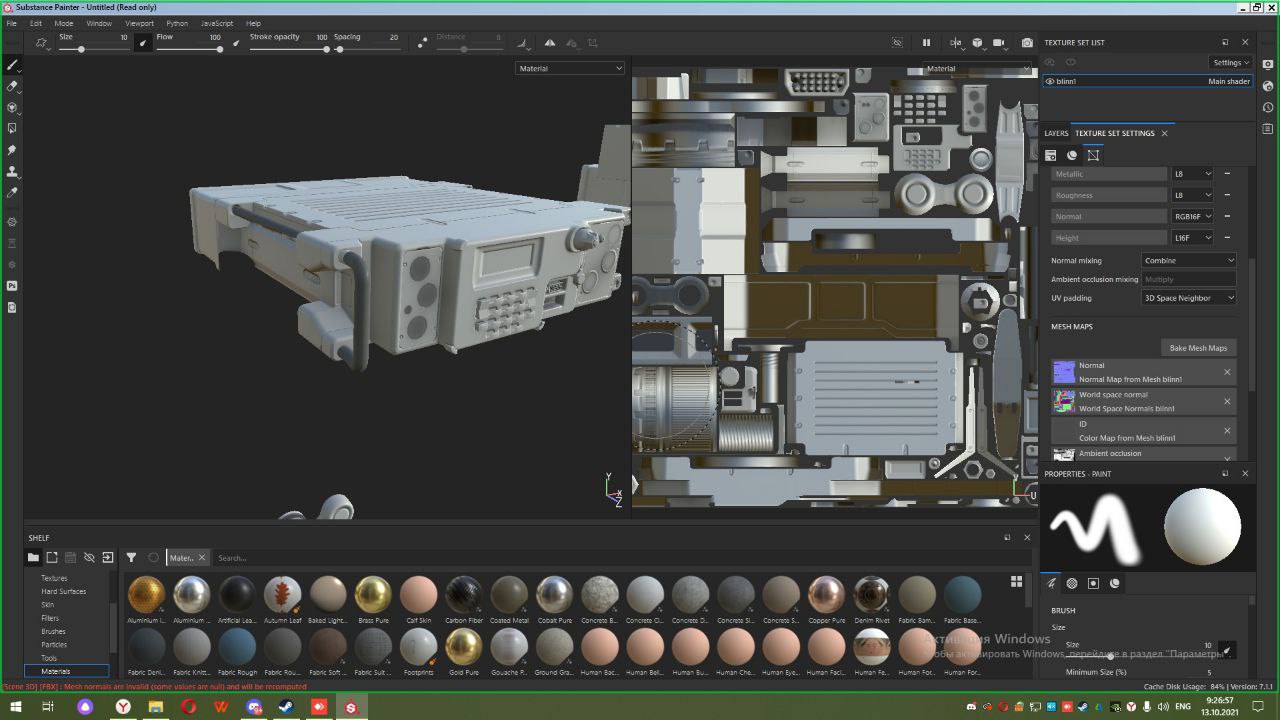Open the Normal RGB16F format dropdown

1192,216
